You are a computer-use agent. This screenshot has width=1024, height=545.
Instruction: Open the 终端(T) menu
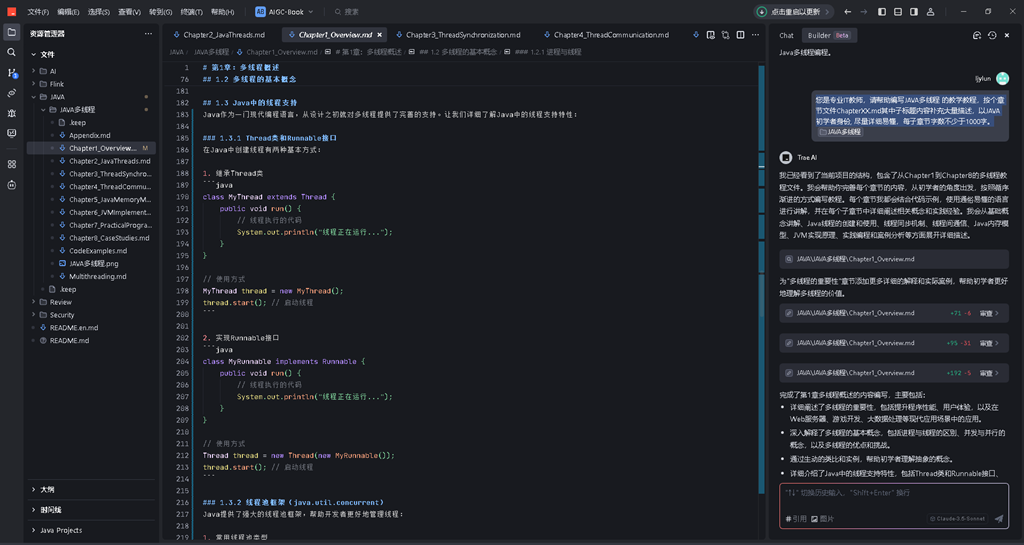191,12
